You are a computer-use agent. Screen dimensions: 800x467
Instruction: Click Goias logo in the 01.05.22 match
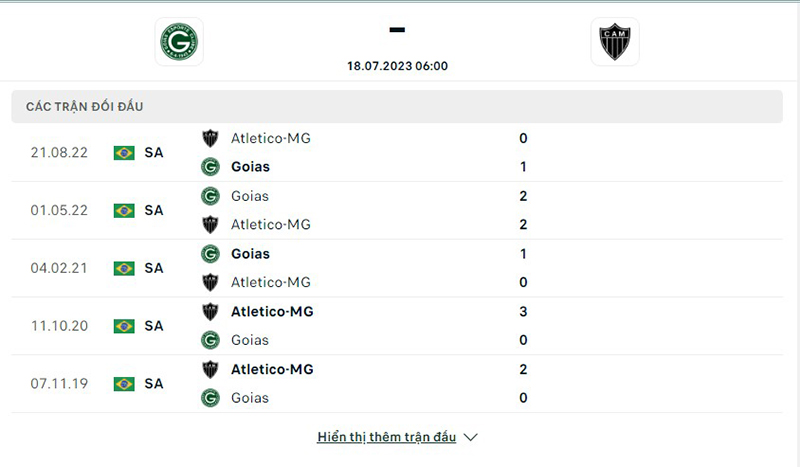tap(210, 196)
